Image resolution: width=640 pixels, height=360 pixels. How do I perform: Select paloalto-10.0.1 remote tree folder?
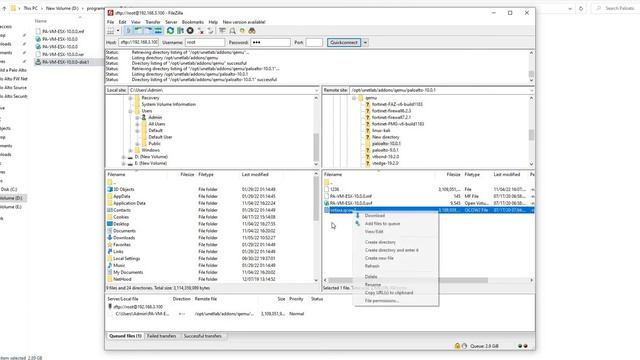(x=386, y=144)
